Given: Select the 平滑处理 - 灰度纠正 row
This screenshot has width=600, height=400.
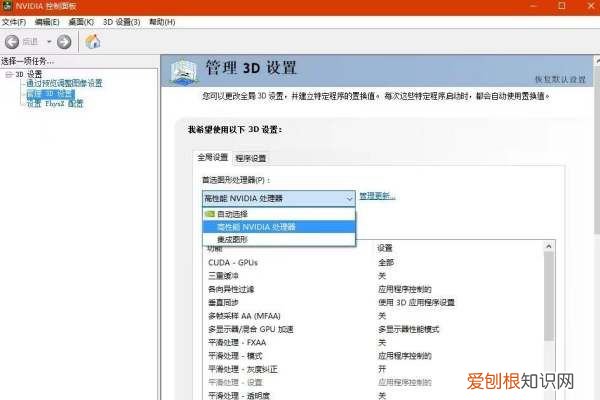Looking at the screenshot, I should (x=375, y=369).
